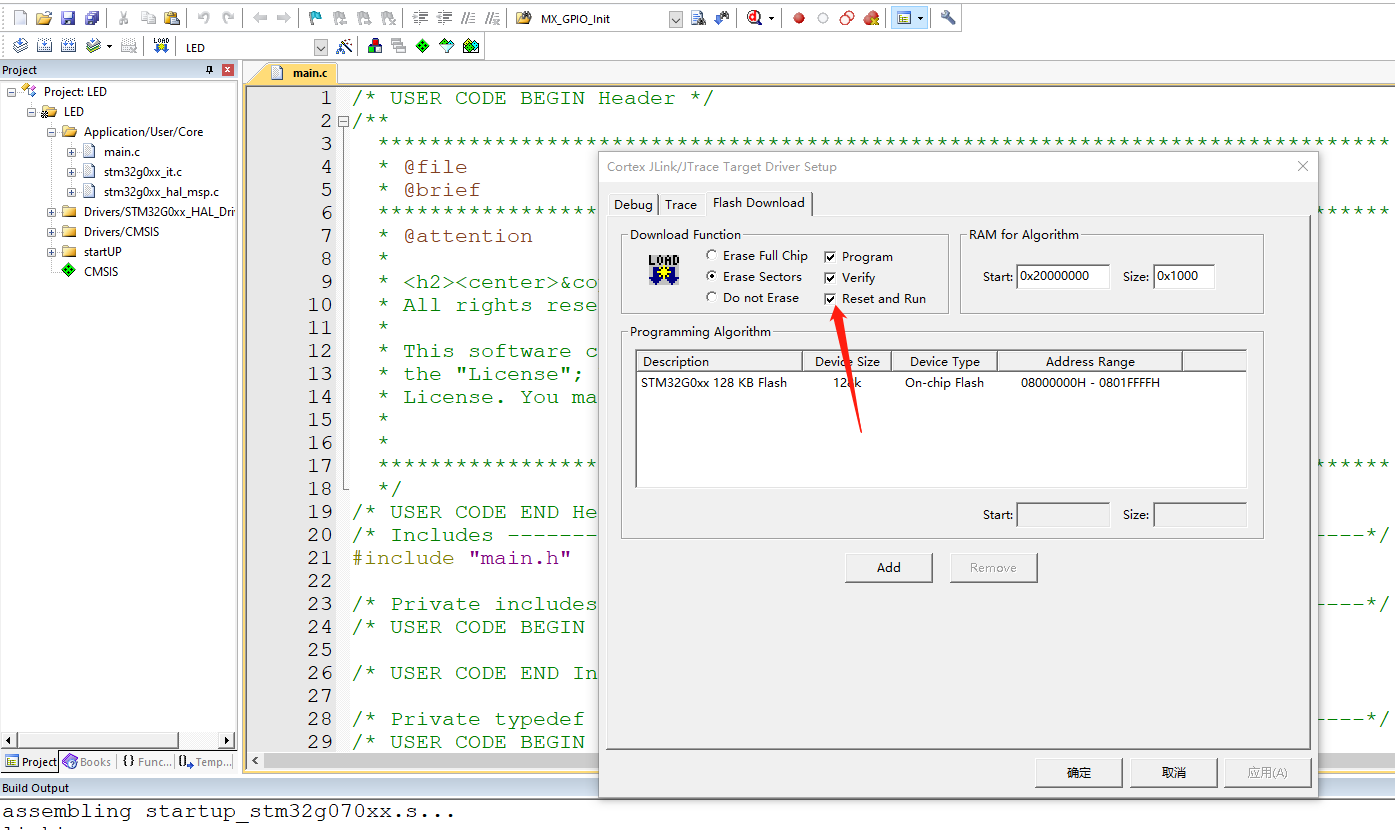Pin the Project panel
1395x830 pixels.
coord(209,70)
